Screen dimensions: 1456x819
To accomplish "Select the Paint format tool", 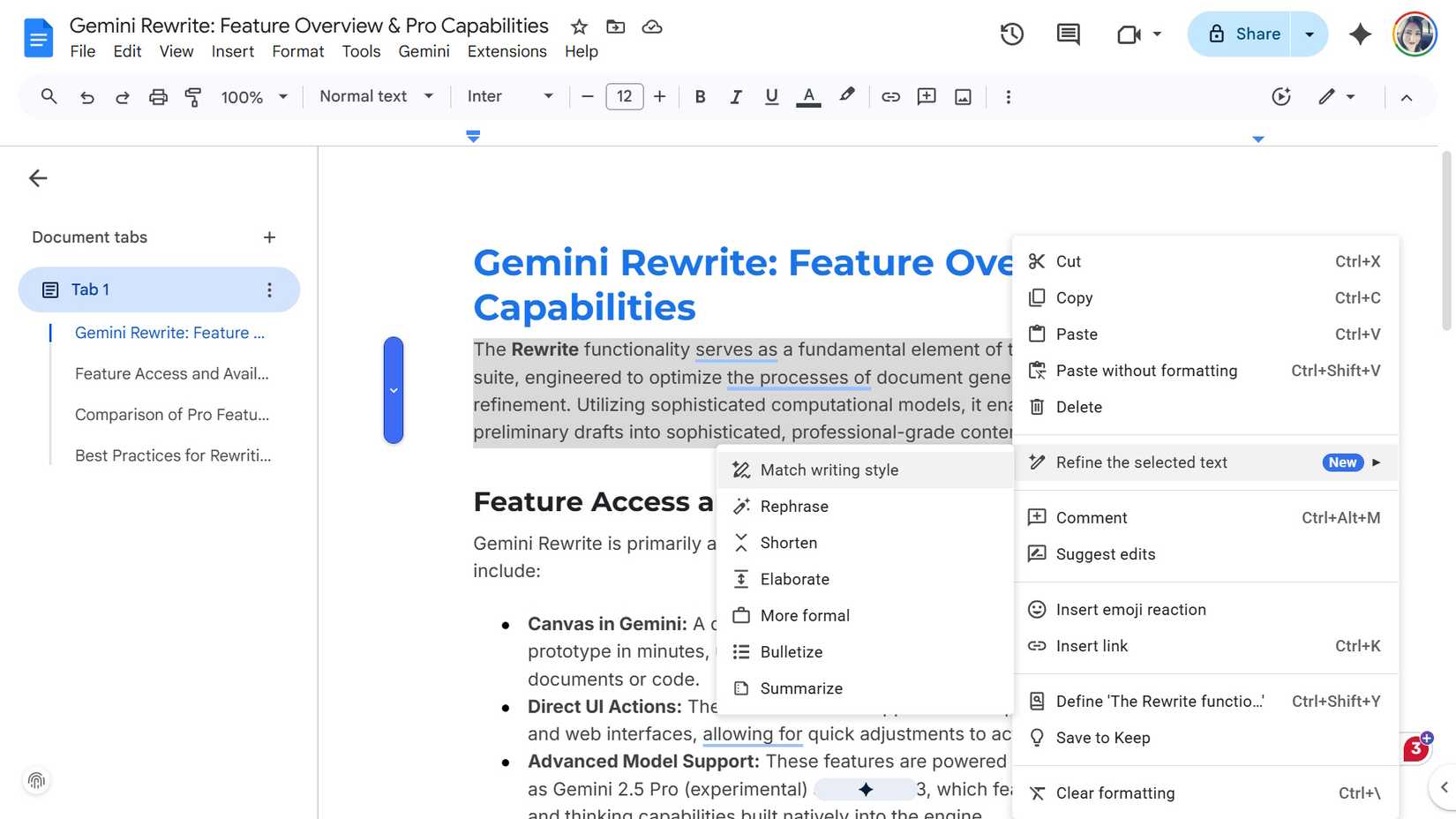I will pos(192,97).
